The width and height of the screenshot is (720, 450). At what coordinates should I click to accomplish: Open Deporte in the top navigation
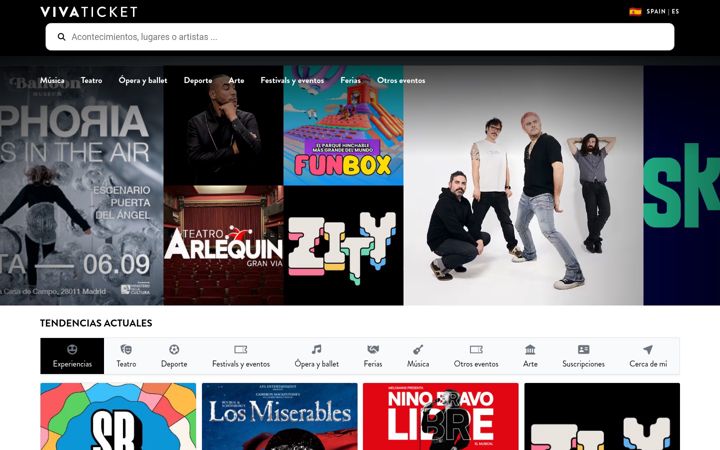pyautogui.click(x=198, y=80)
